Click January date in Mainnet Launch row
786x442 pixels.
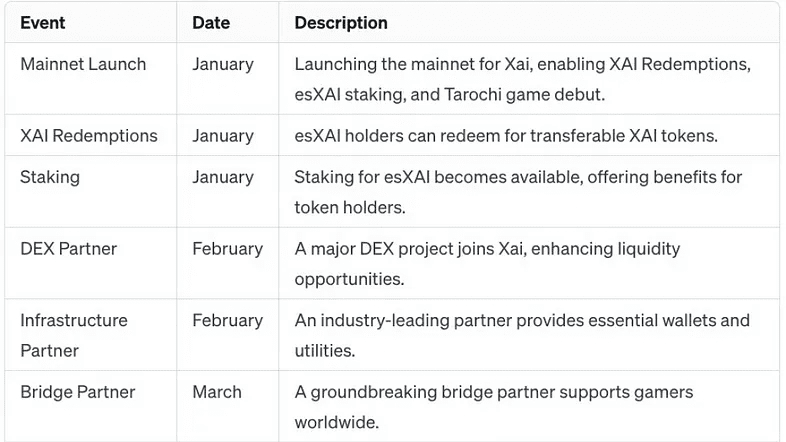(x=223, y=65)
